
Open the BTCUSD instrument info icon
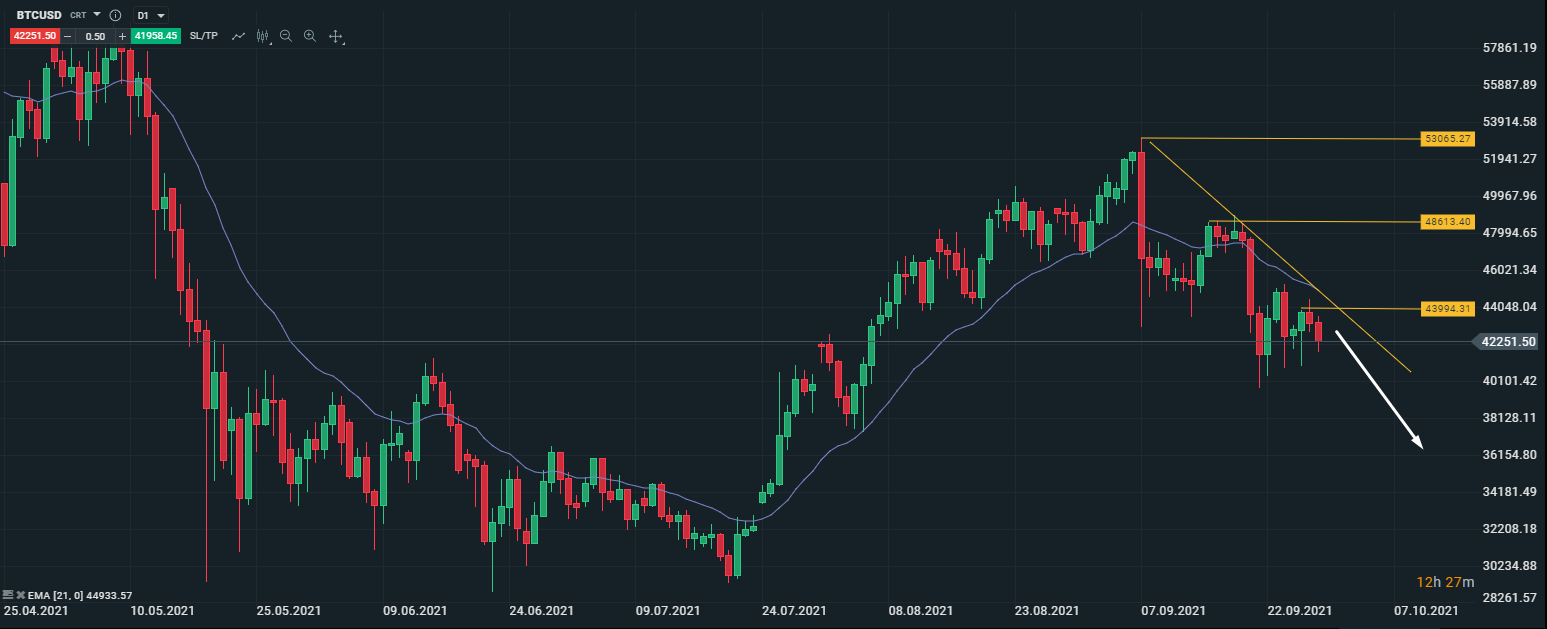[115, 16]
